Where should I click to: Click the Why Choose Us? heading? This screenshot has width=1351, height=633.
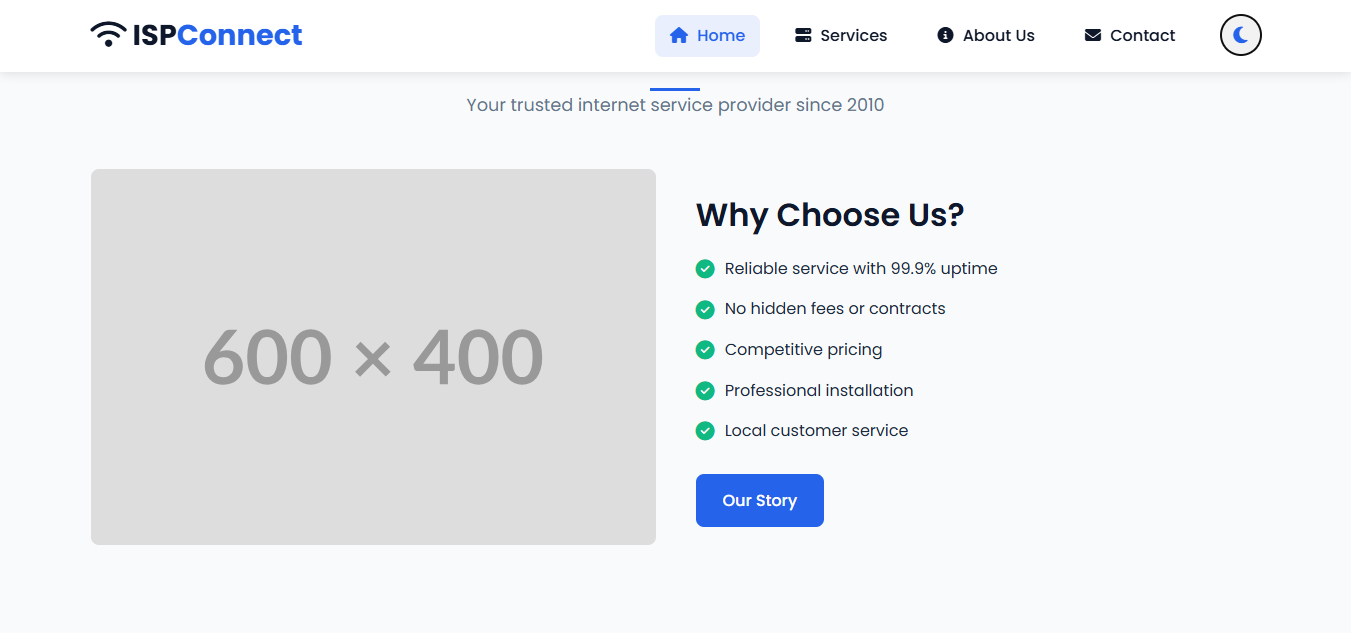click(829, 215)
